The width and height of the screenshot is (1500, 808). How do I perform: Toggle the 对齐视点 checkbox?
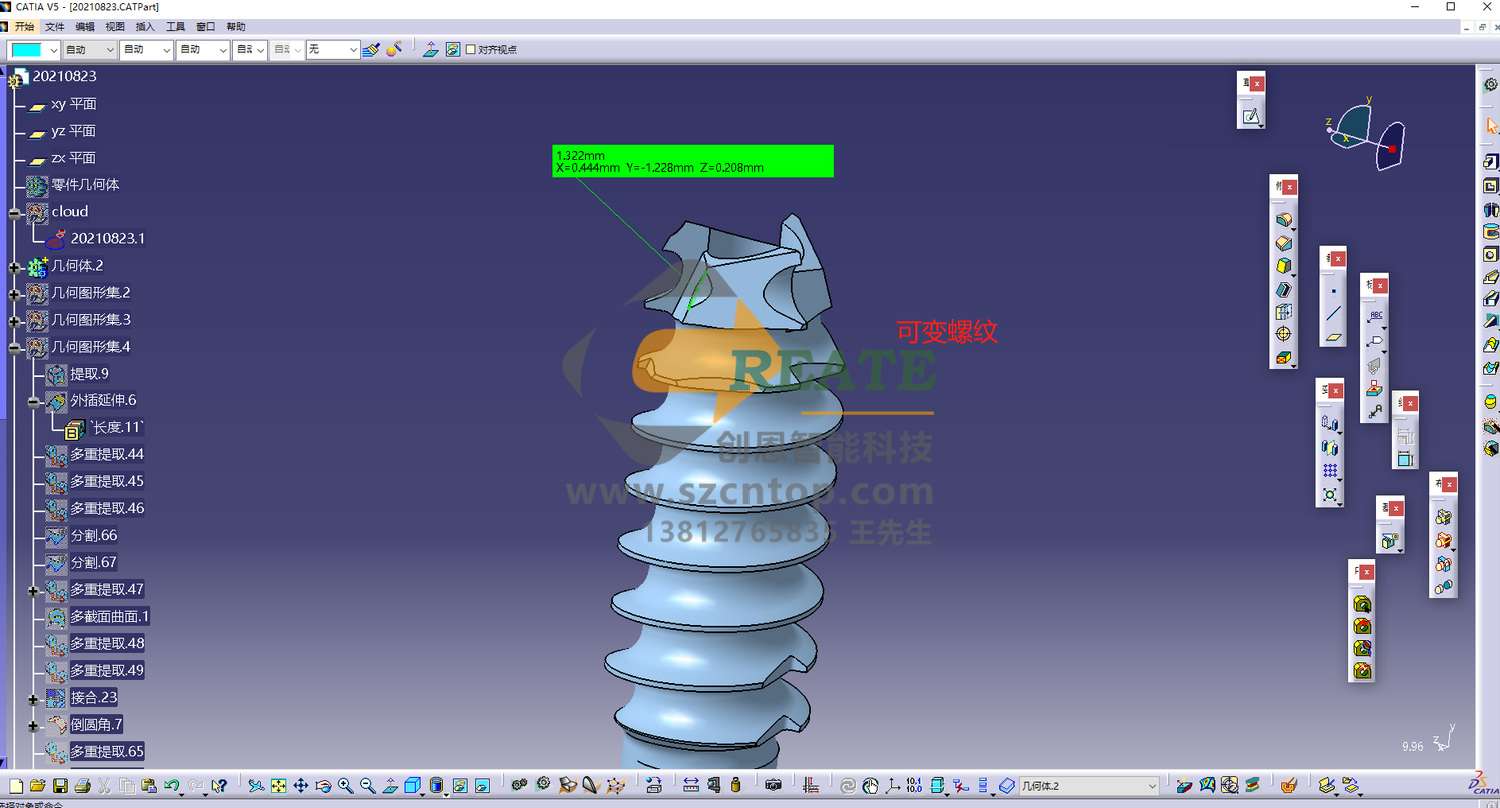(471, 49)
